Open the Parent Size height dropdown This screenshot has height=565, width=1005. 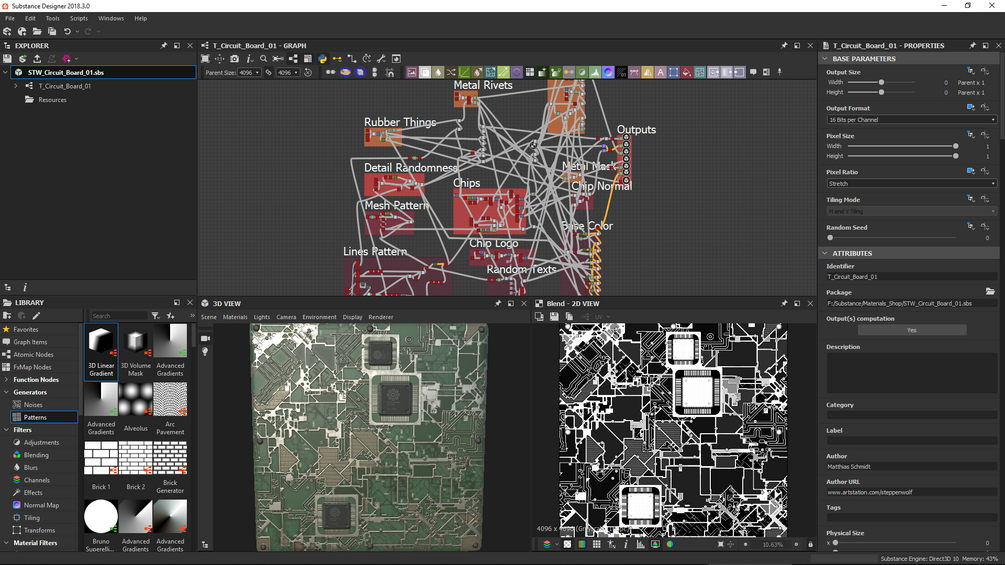288,72
